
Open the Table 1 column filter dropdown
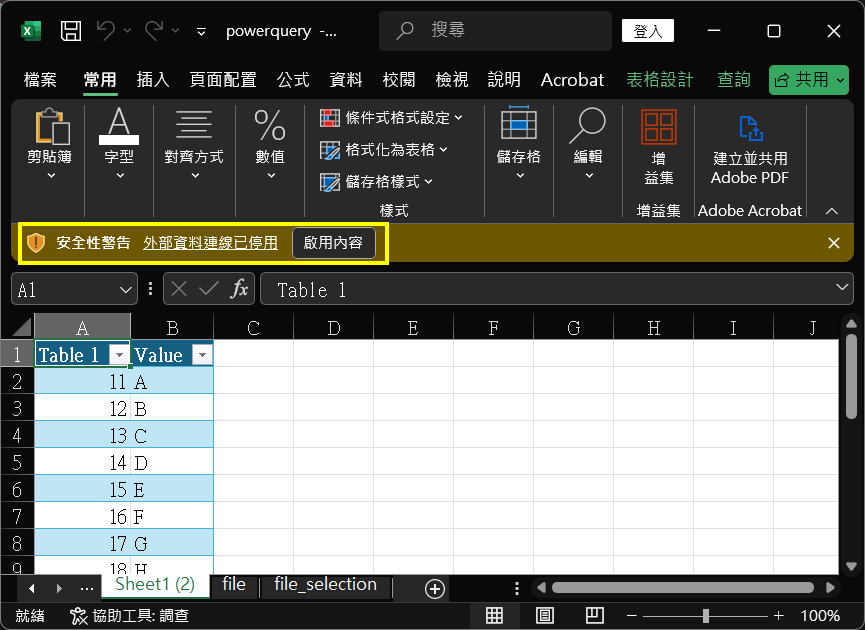tap(119, 355)
